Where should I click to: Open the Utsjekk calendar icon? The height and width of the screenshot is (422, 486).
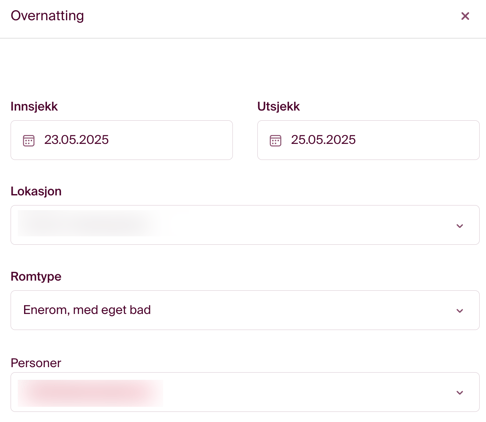click(275, 140)
